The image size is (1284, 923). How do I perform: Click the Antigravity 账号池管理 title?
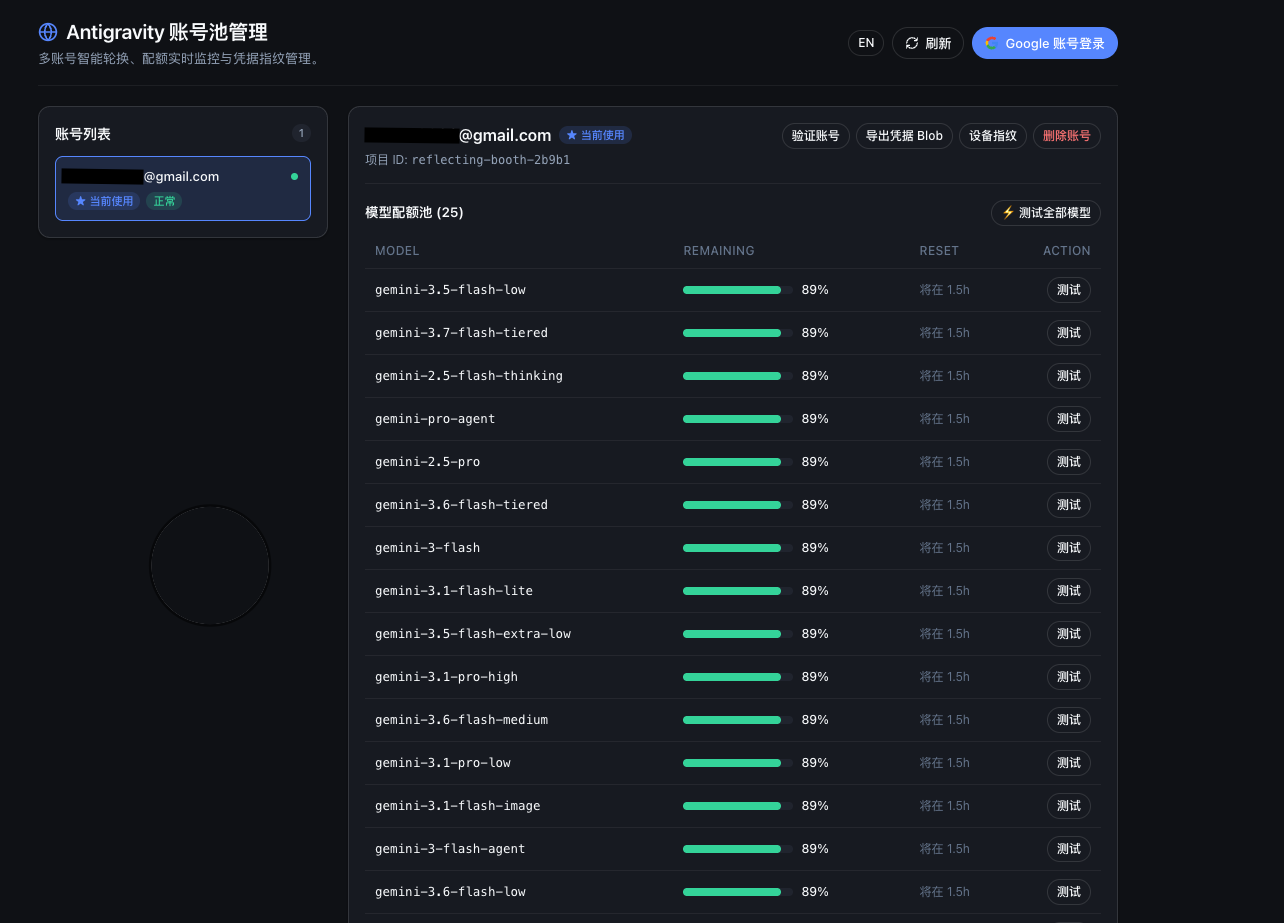167,33
